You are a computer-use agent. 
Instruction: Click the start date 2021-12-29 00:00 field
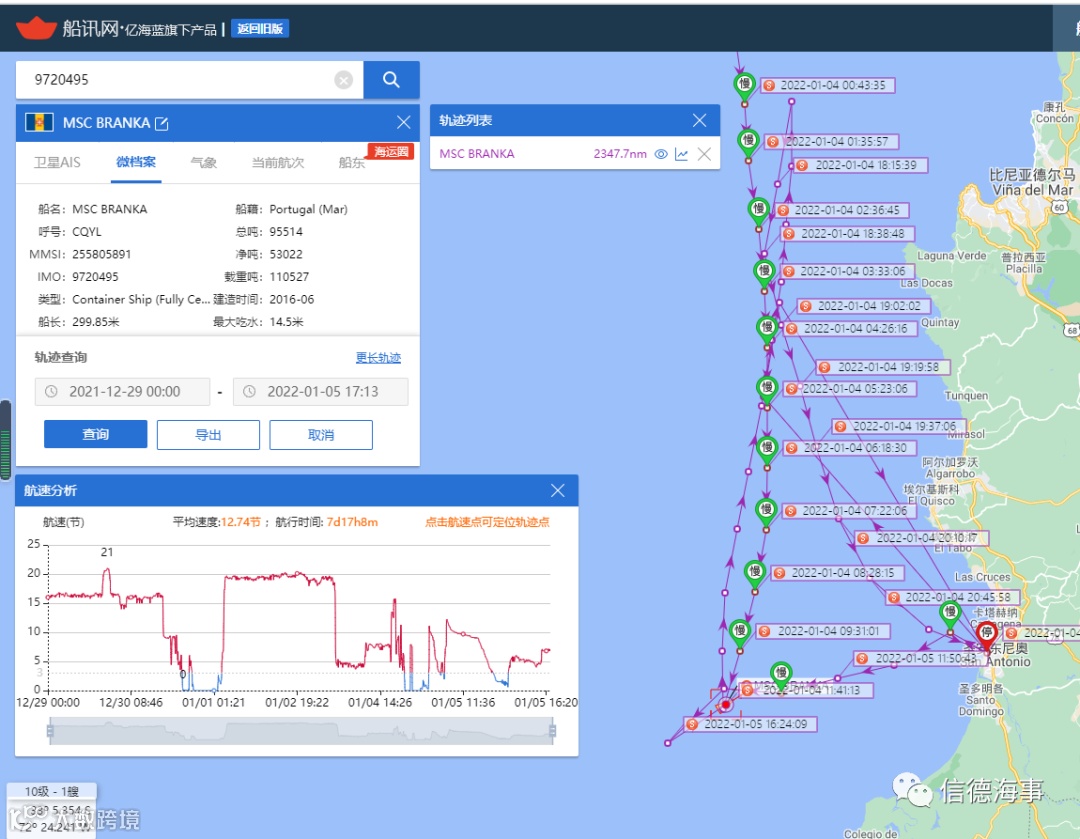pyautogui.click(x=123, y=391)
